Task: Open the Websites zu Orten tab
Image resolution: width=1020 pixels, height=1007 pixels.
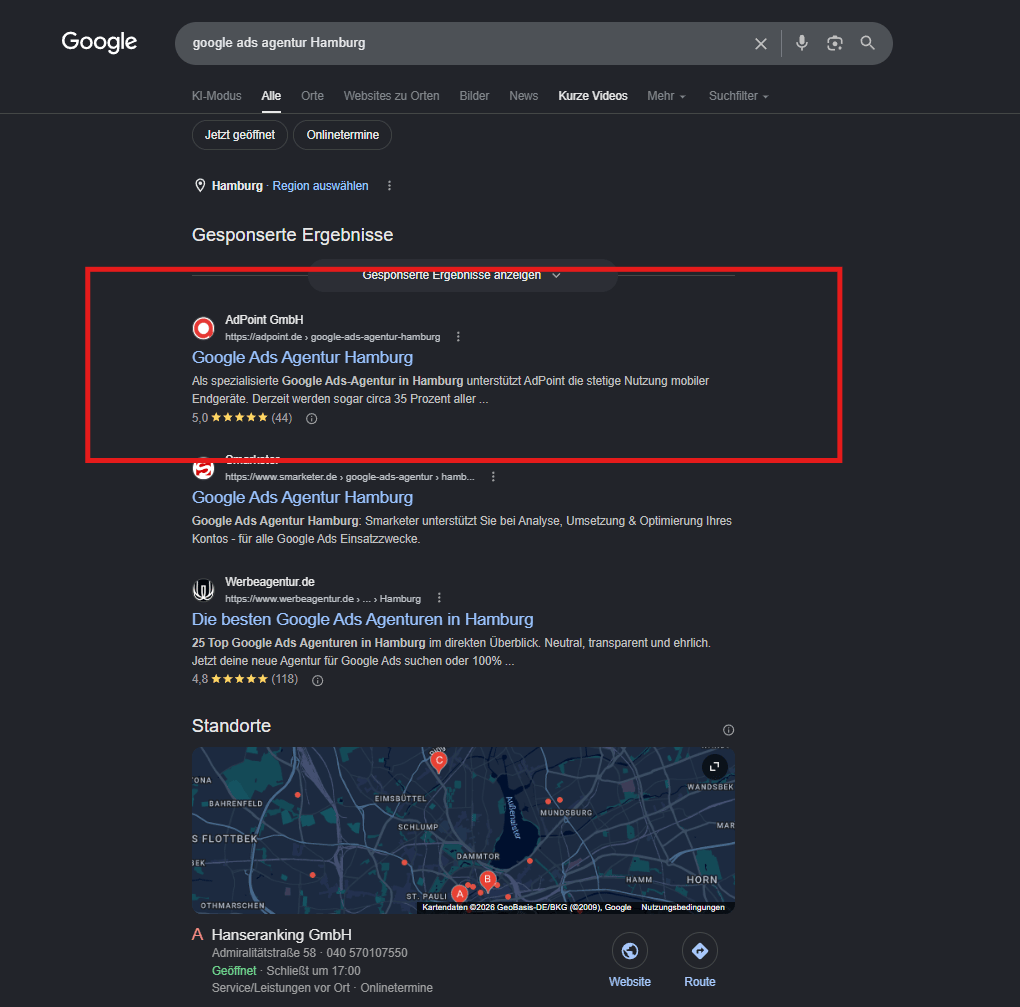Action: pos(391,96)
